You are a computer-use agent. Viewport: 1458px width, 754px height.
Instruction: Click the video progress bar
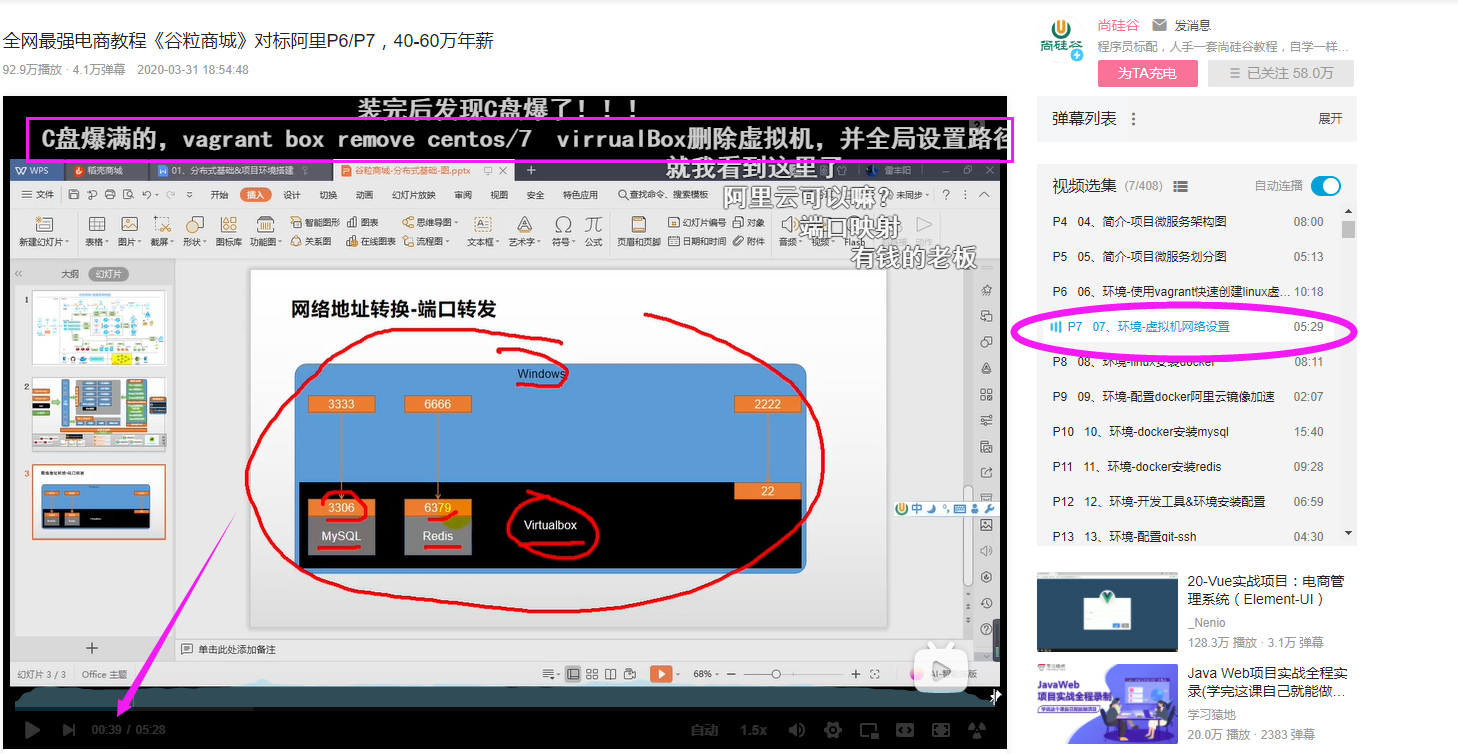[x=503, y=707]
